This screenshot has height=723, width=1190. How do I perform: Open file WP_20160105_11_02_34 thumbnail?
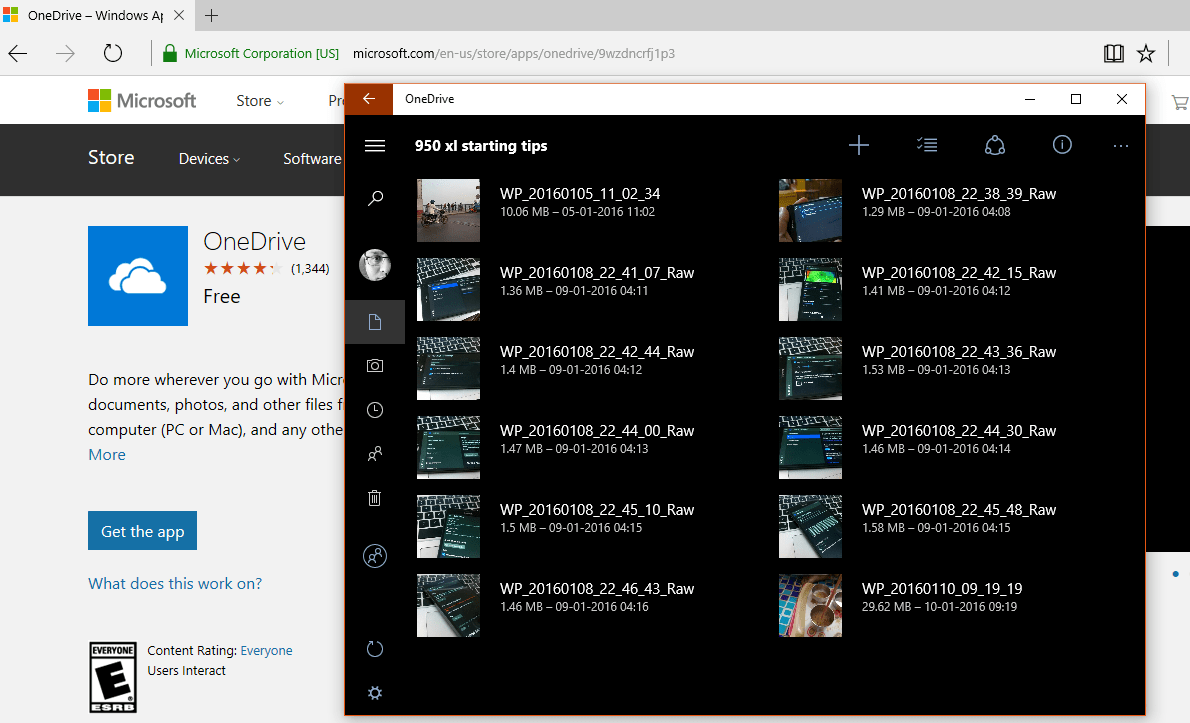click(449, 210)
